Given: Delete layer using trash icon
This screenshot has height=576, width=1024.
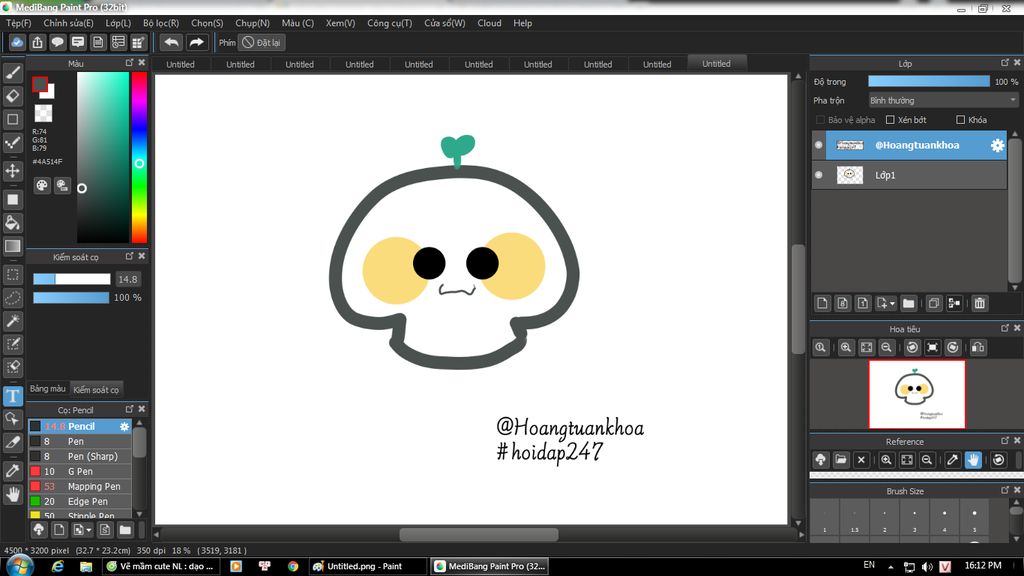Looking at the screenshot, I should point(979,303).
